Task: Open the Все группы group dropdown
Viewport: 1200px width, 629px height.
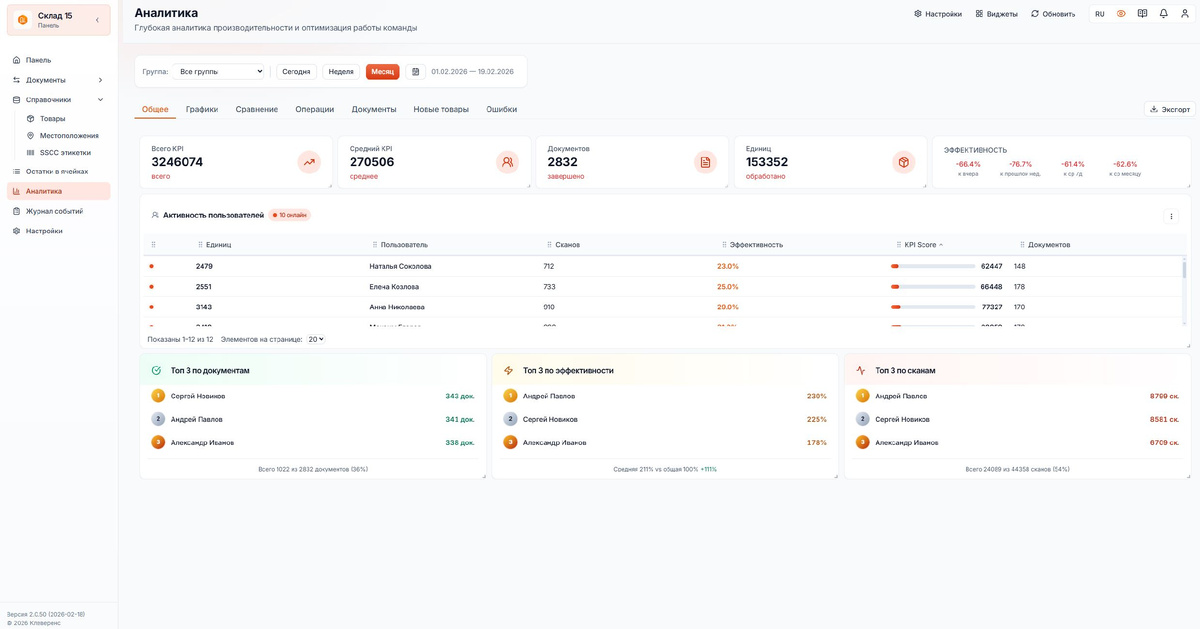Action: point(218,72)
